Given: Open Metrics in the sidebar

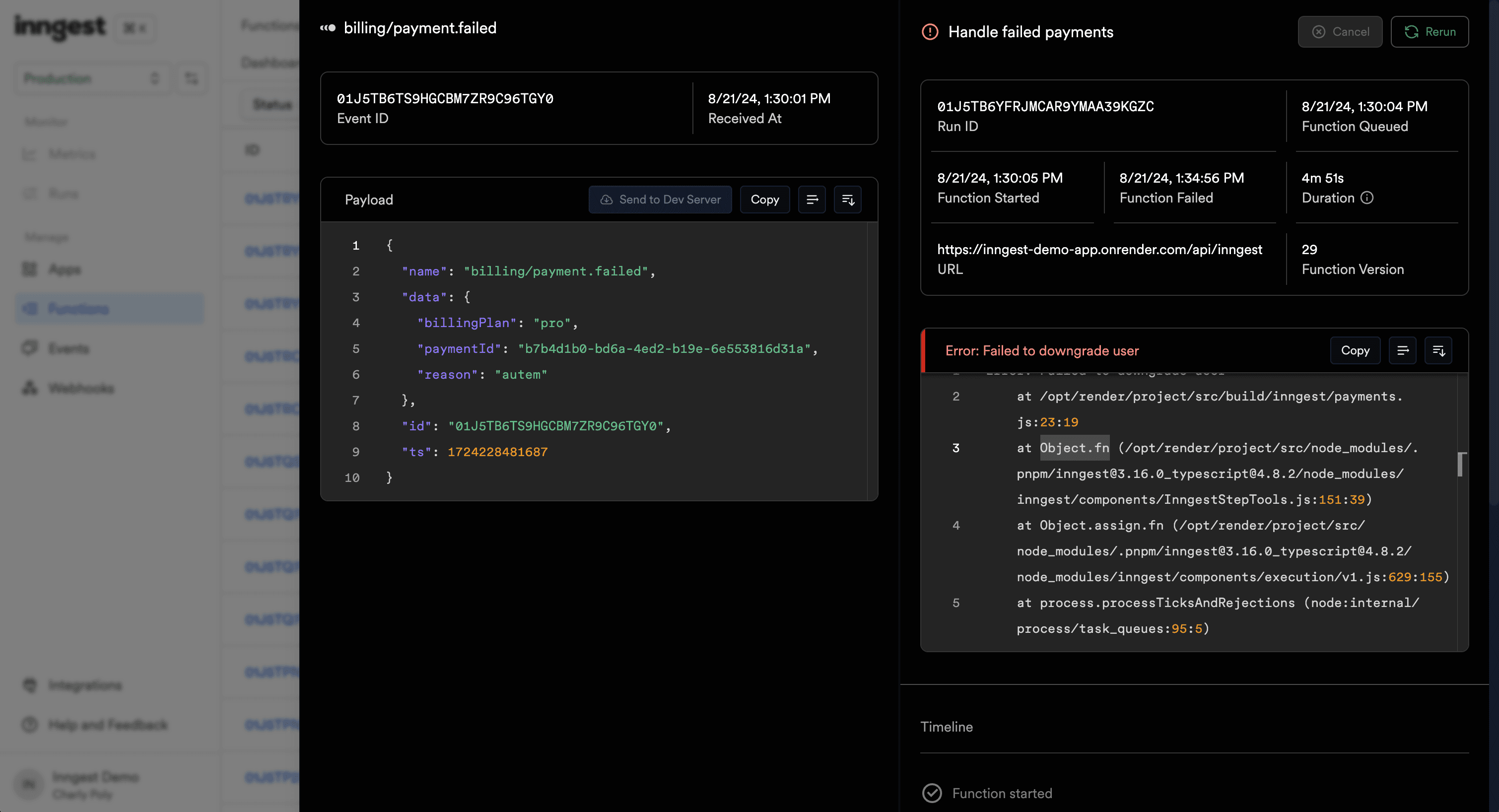Looking at the screenshot, I should pos(109,154).
